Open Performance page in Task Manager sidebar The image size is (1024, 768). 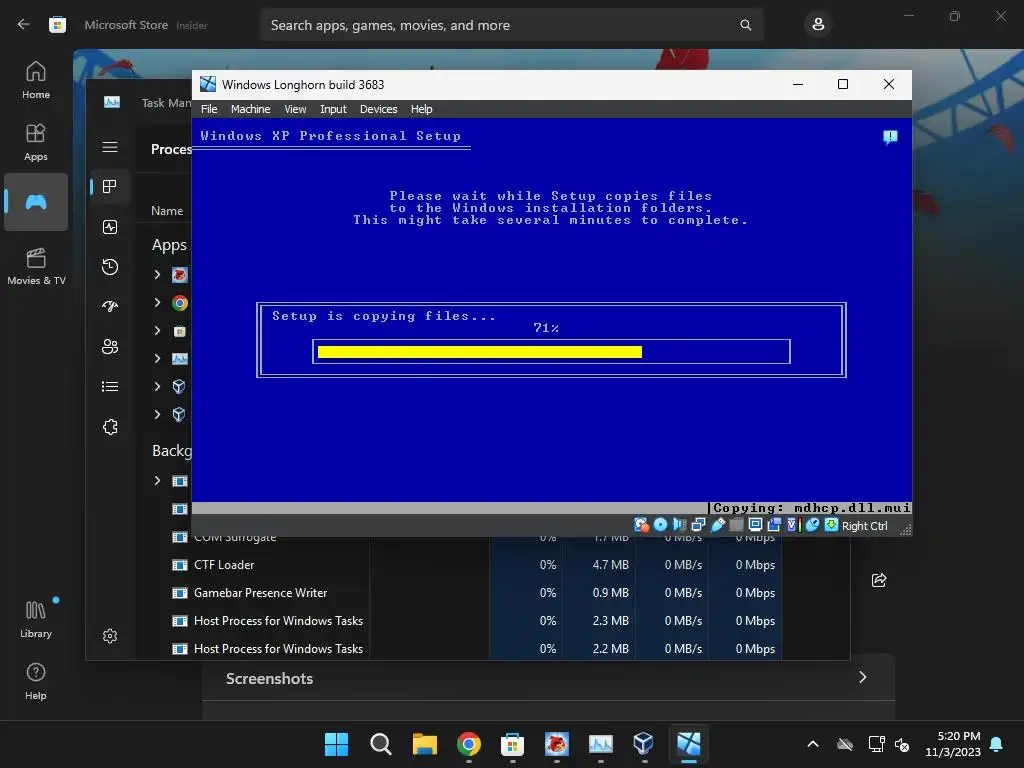[110, 227]
